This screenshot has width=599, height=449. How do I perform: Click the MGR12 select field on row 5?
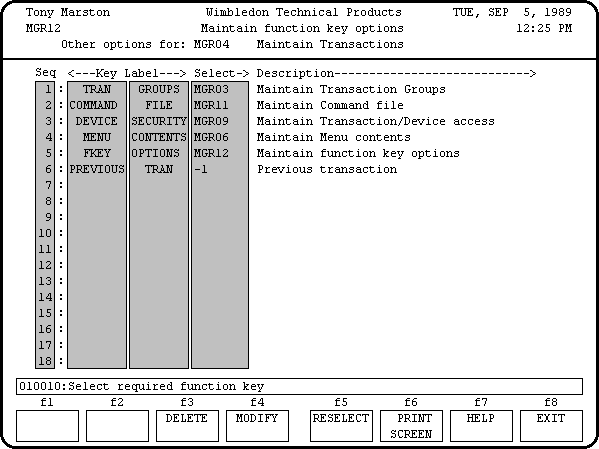click(x=220, y=153)
